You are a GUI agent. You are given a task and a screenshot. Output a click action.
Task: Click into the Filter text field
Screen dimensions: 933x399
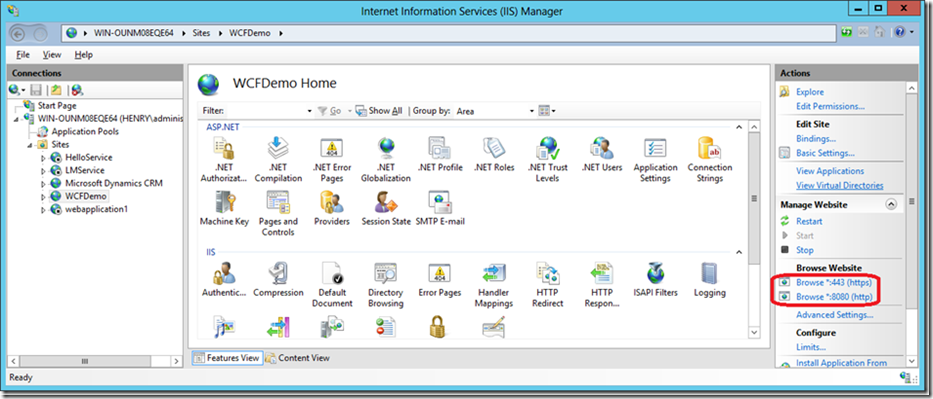click(266, 111)
